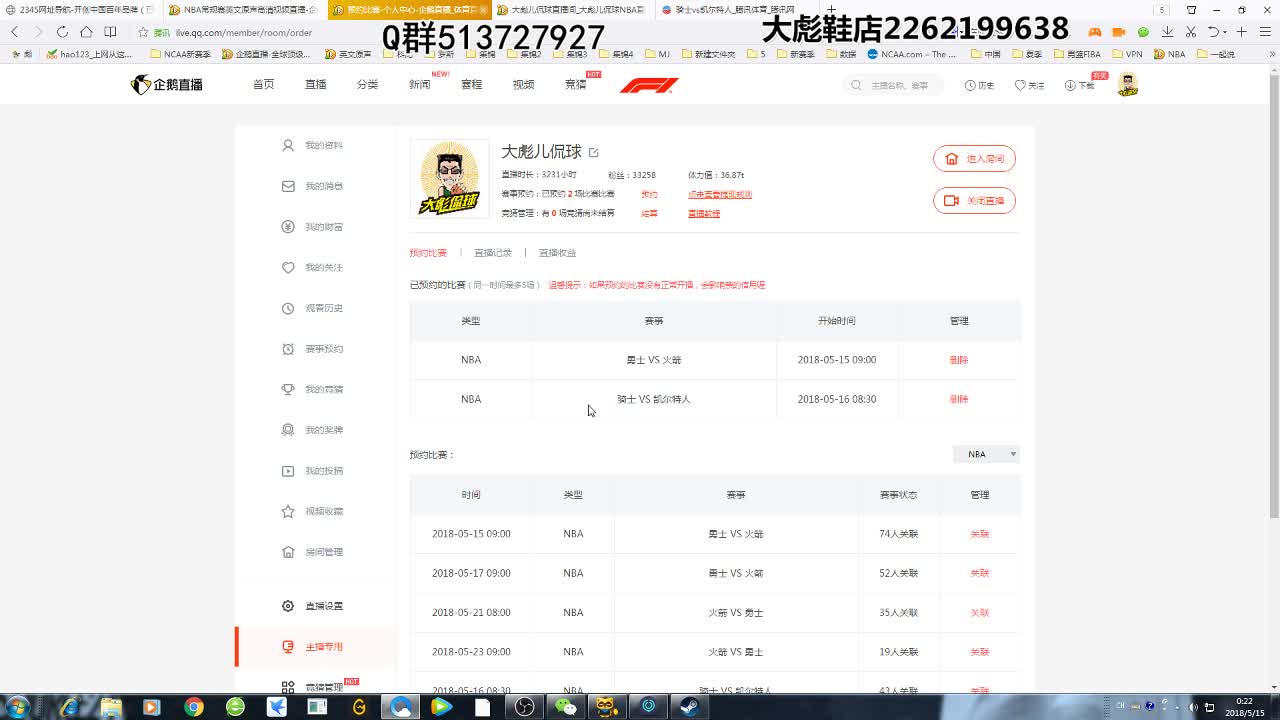Click the F1 logo in navigation bar
This screenshot has height=720, width=1280.
tap(649, 85)
